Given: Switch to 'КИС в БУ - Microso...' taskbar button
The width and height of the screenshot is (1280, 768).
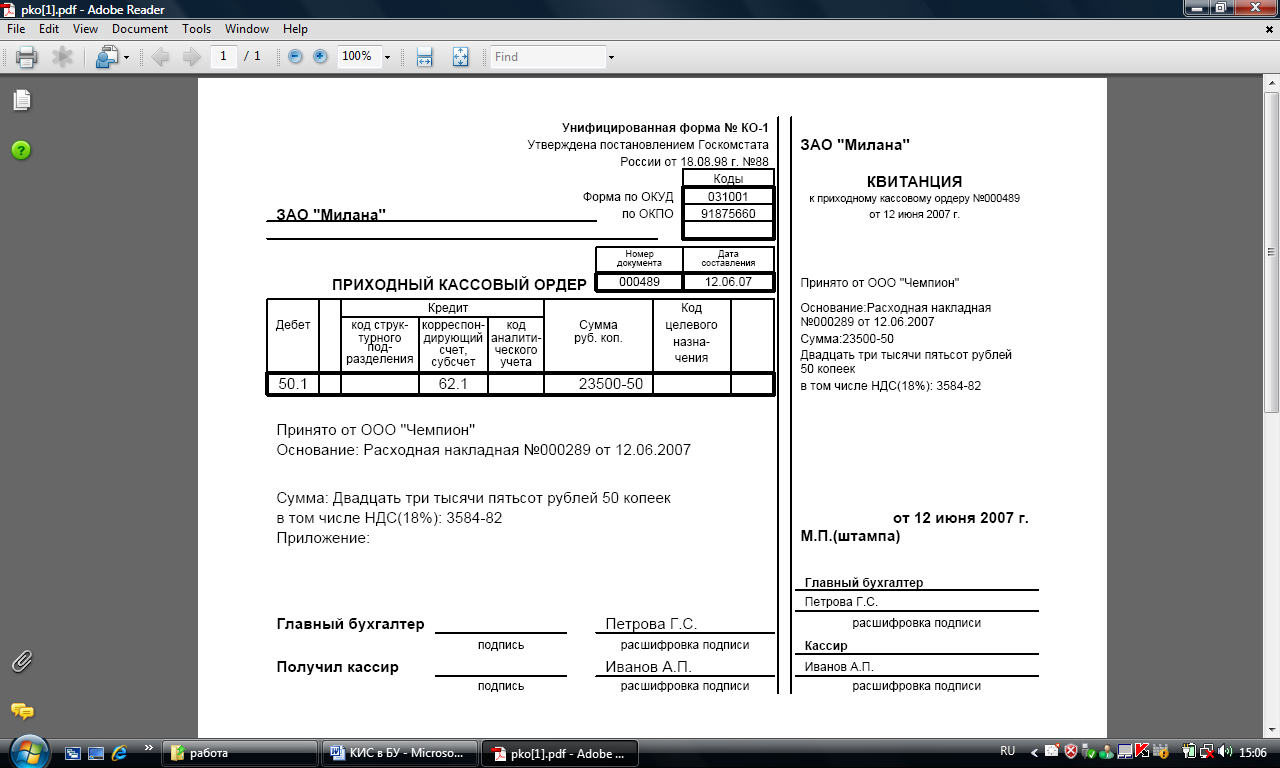Looking at the screenshot, I should tap(401, 753).
